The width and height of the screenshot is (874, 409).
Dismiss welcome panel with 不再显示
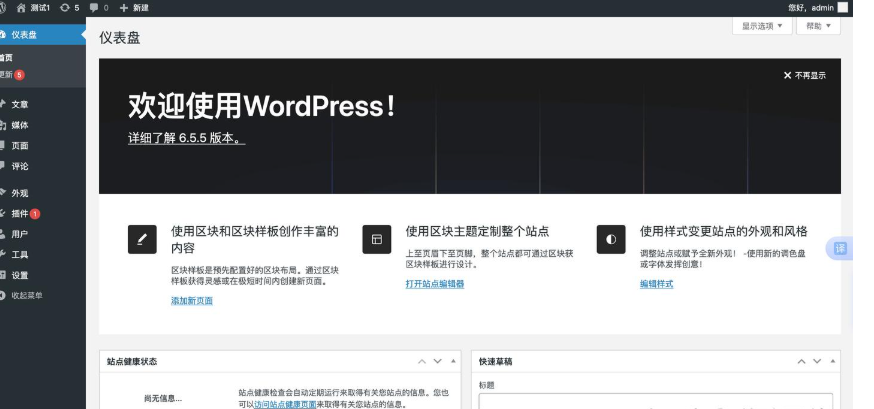805,75
